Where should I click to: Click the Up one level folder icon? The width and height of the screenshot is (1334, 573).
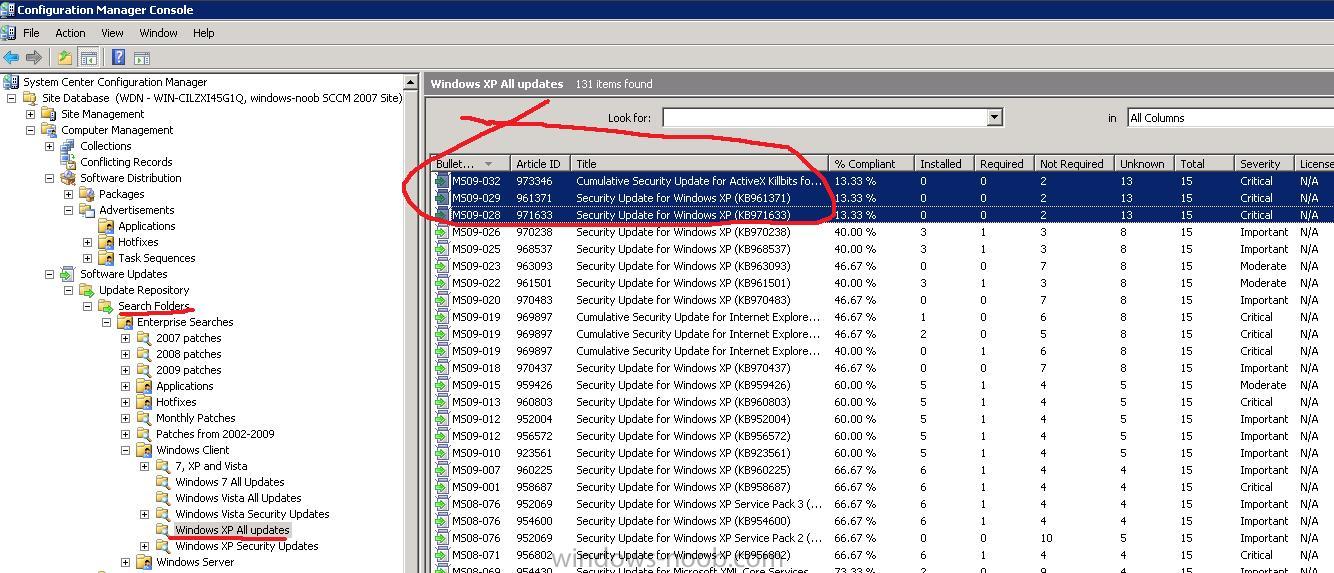tap(64, 58)
